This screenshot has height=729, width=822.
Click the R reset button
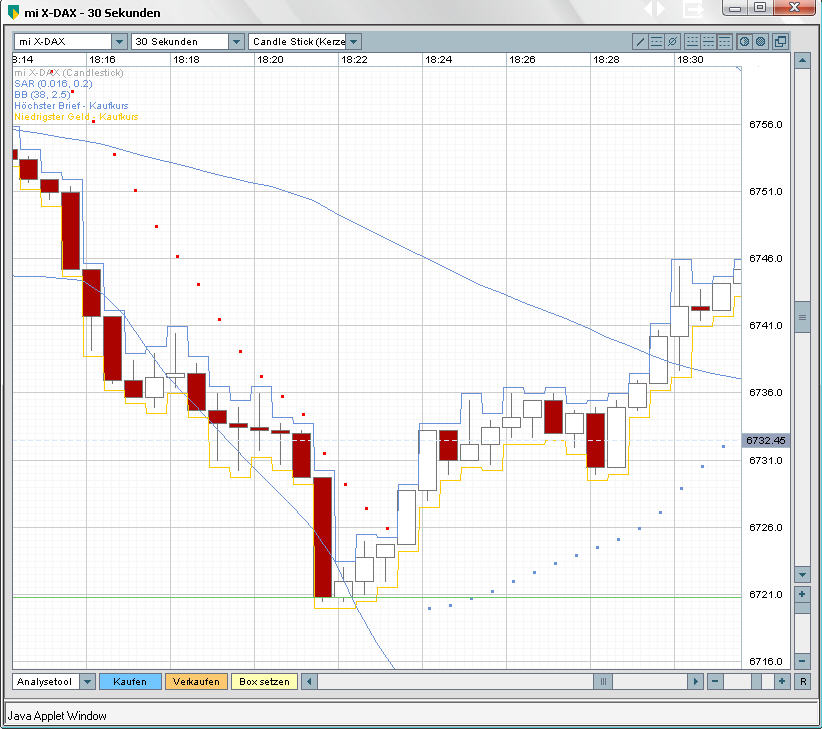803,681
